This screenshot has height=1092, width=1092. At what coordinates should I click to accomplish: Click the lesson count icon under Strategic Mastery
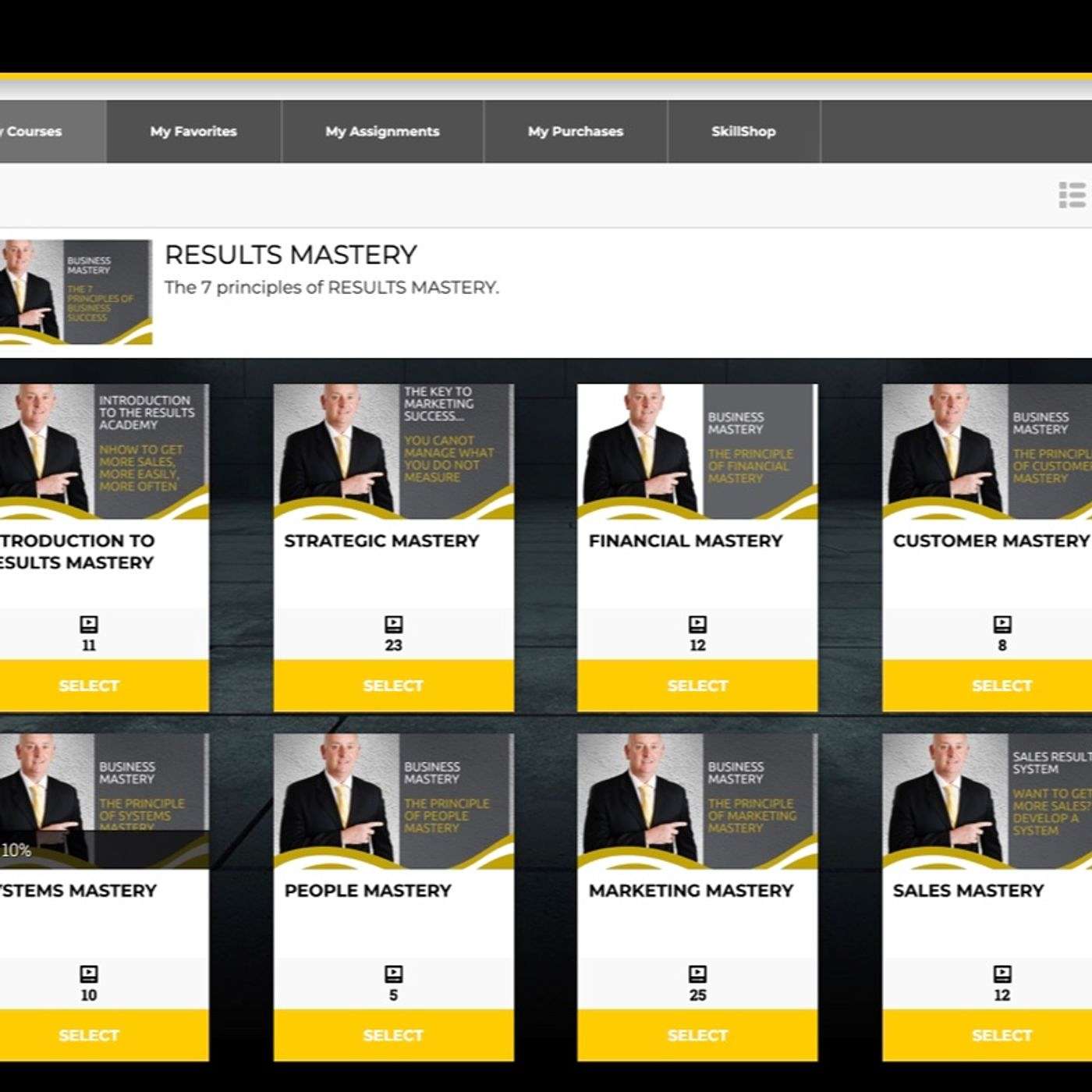tap(393, 624)
